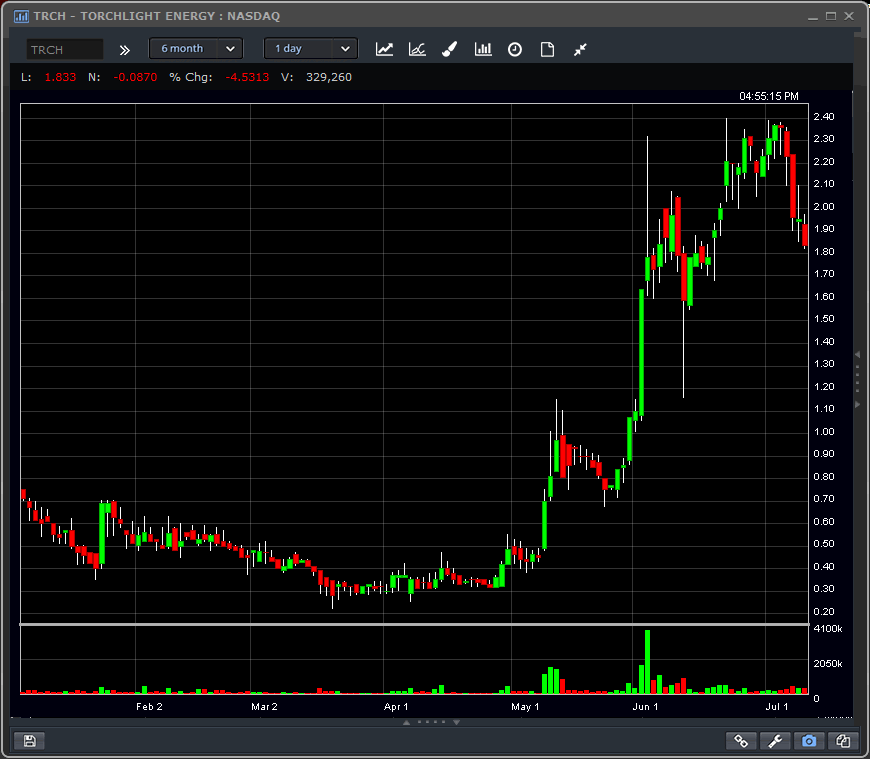The image size is (870, 759).
Task: Open the 6 month range dropdown
Action: coord(196,49)
